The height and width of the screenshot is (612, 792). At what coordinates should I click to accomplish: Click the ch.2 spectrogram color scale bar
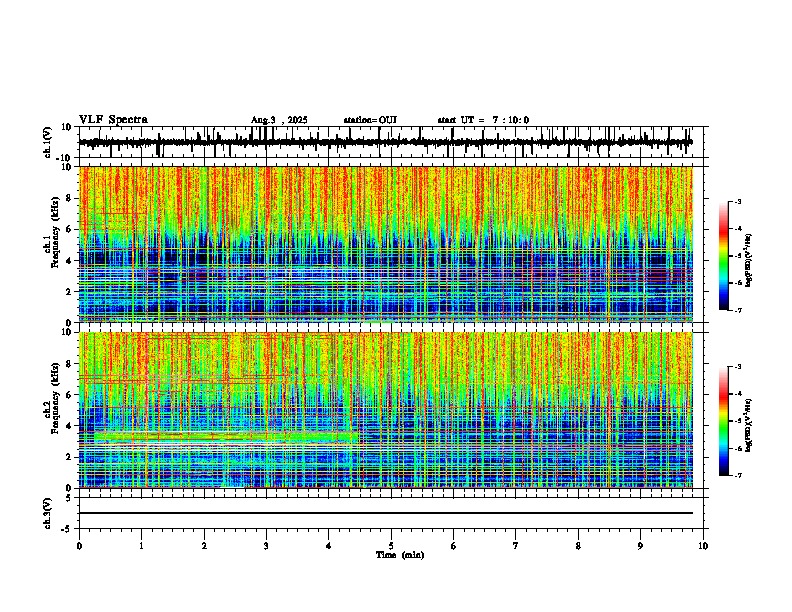tap(724, 421)
